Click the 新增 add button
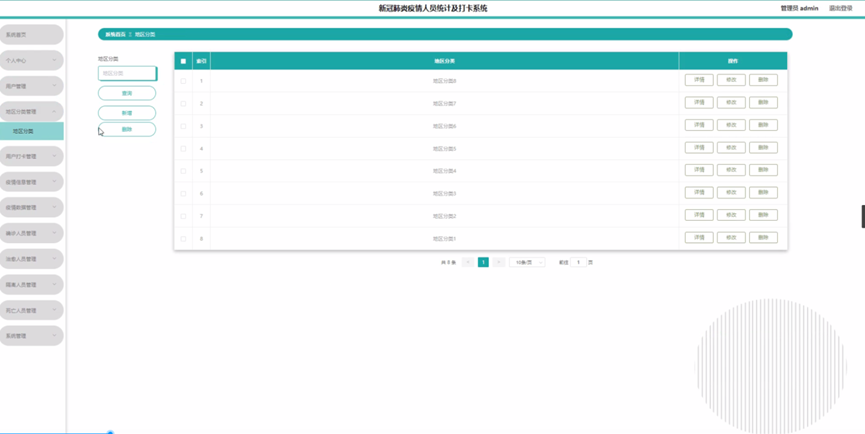This screenshot has height=434, width=865. click(127, 112)
